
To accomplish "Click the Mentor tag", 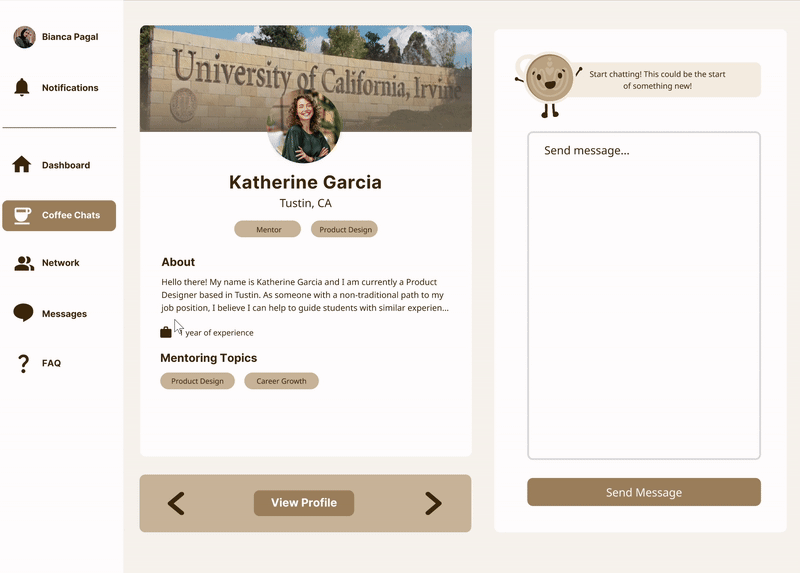I will pos(268,229).
